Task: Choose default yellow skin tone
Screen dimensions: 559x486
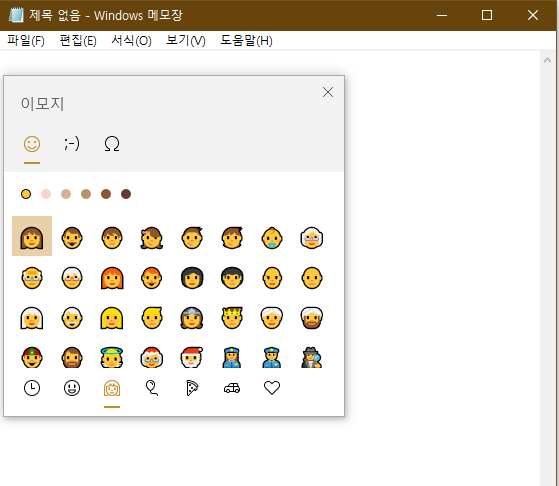Action: 26,194
